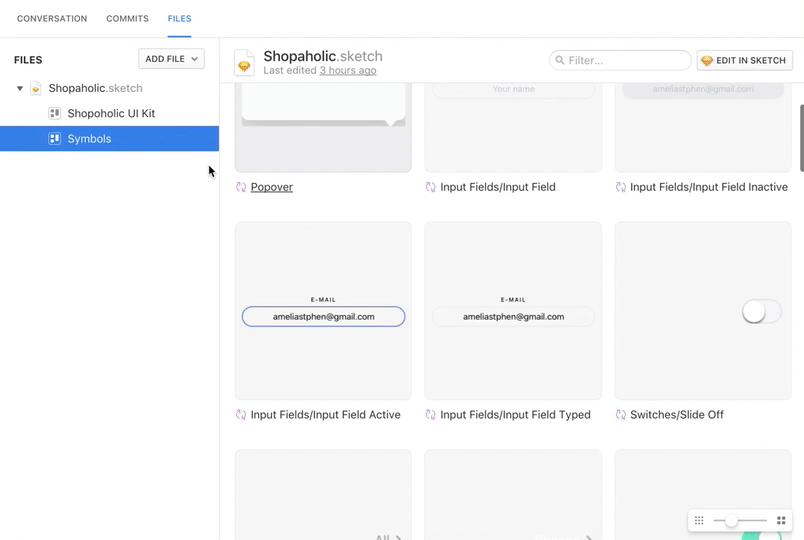The height and width of the screenshot is (540, 804).
Task: Click the Sketch file icon in sidebar
Action: [x=35, y=88]
